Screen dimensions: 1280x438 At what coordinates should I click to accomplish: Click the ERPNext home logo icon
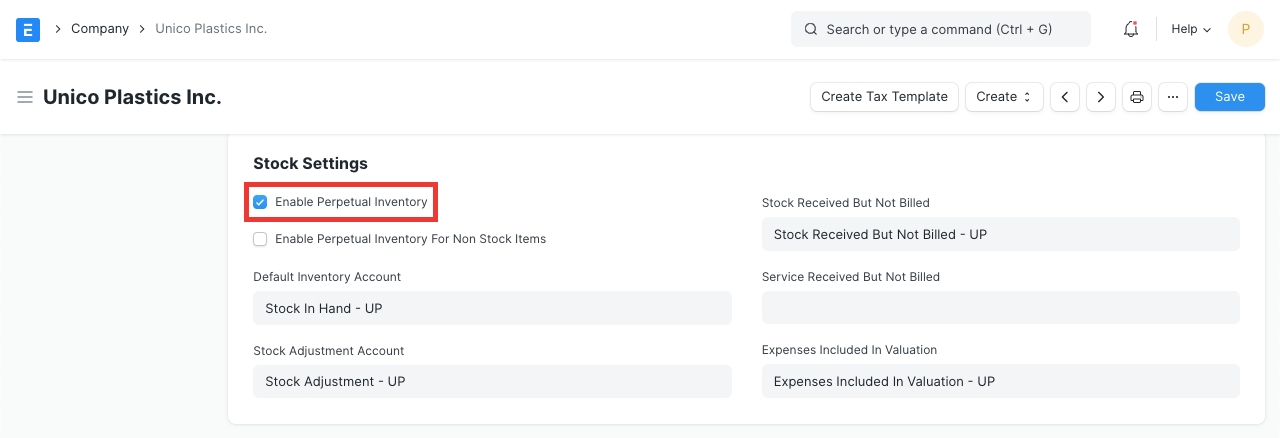coord(28,29)
